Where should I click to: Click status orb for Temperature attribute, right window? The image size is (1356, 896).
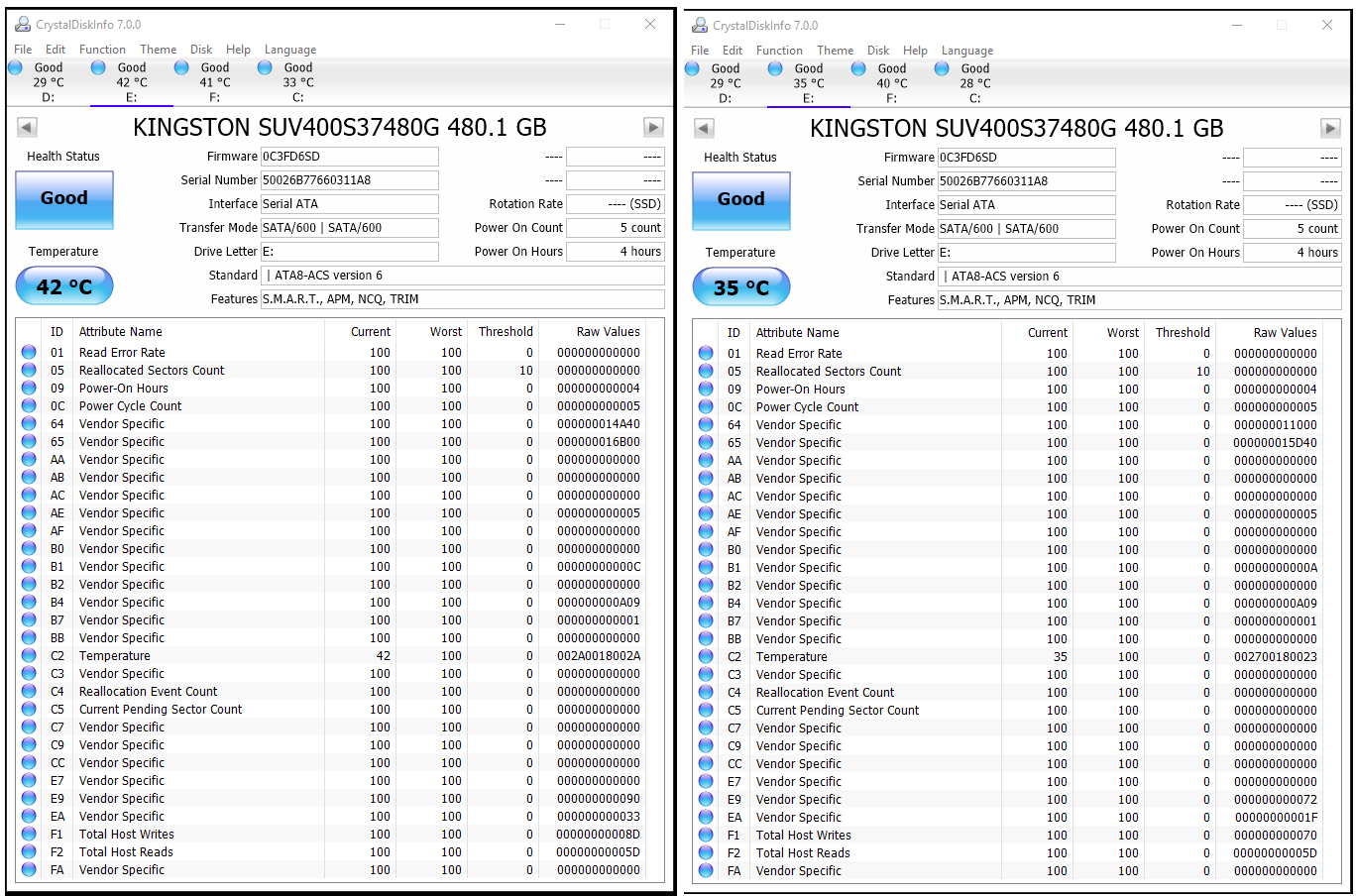(706, 656)
